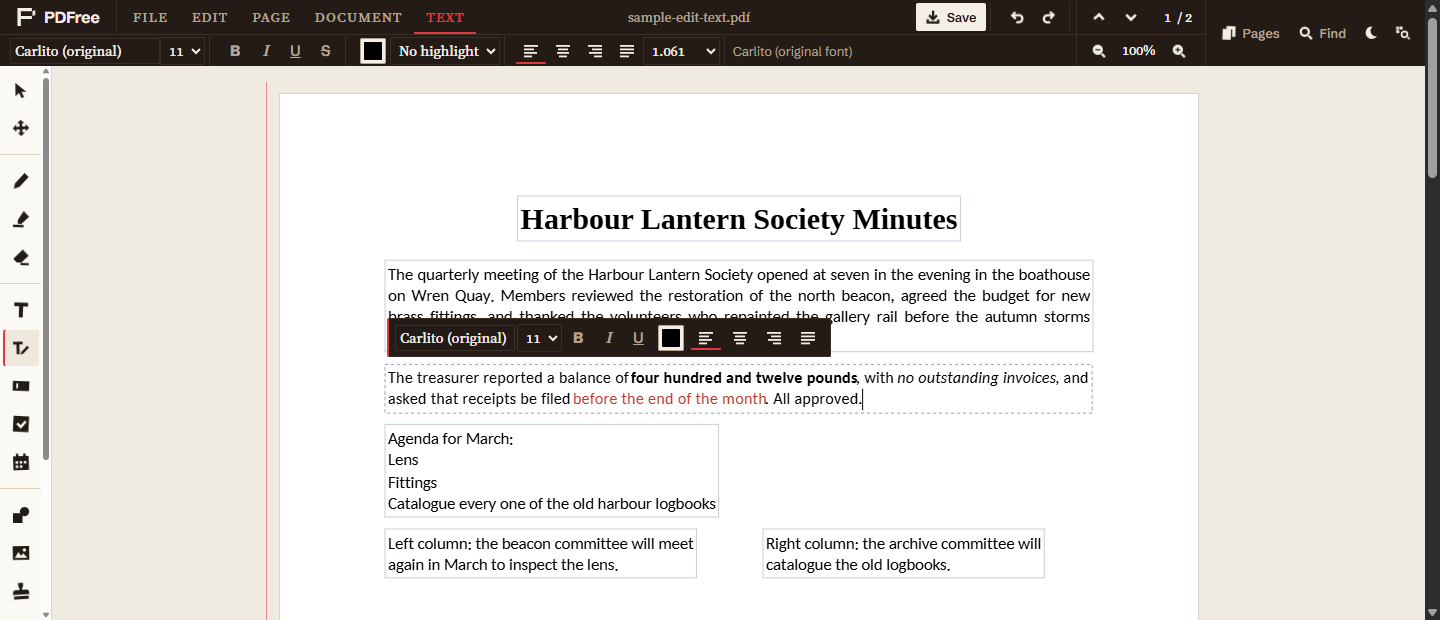Viewport: 1440px width, 620px height.
Task: Align text left in top toolbar
Action: point(531,51)
